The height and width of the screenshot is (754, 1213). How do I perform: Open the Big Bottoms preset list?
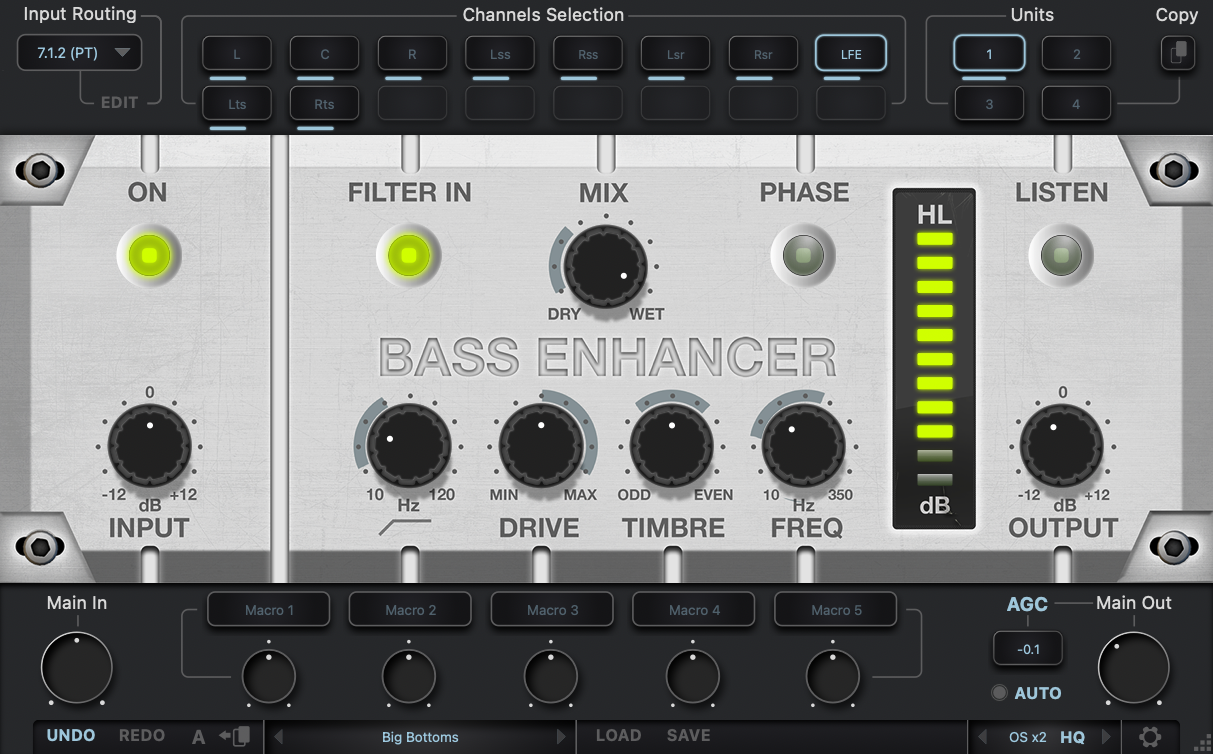coord(420,737)
